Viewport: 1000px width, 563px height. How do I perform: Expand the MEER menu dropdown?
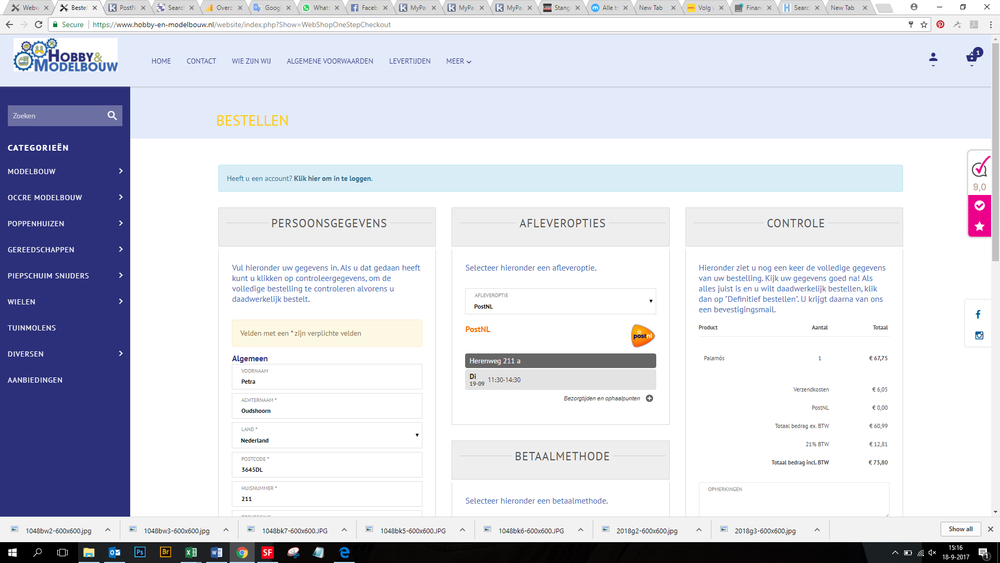(458, 61)
